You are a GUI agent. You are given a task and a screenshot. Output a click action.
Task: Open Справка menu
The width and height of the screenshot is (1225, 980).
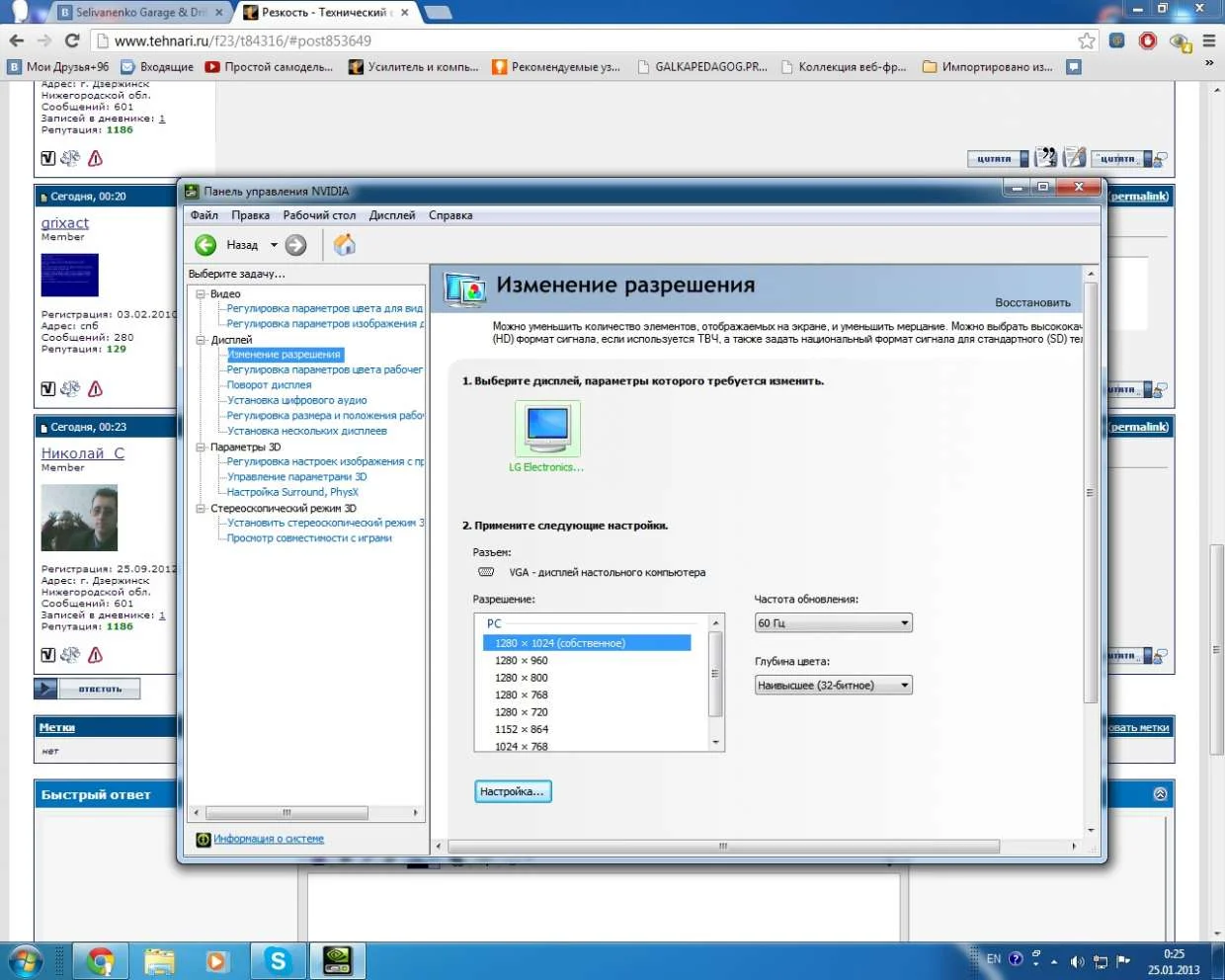[x=450, y=215]
